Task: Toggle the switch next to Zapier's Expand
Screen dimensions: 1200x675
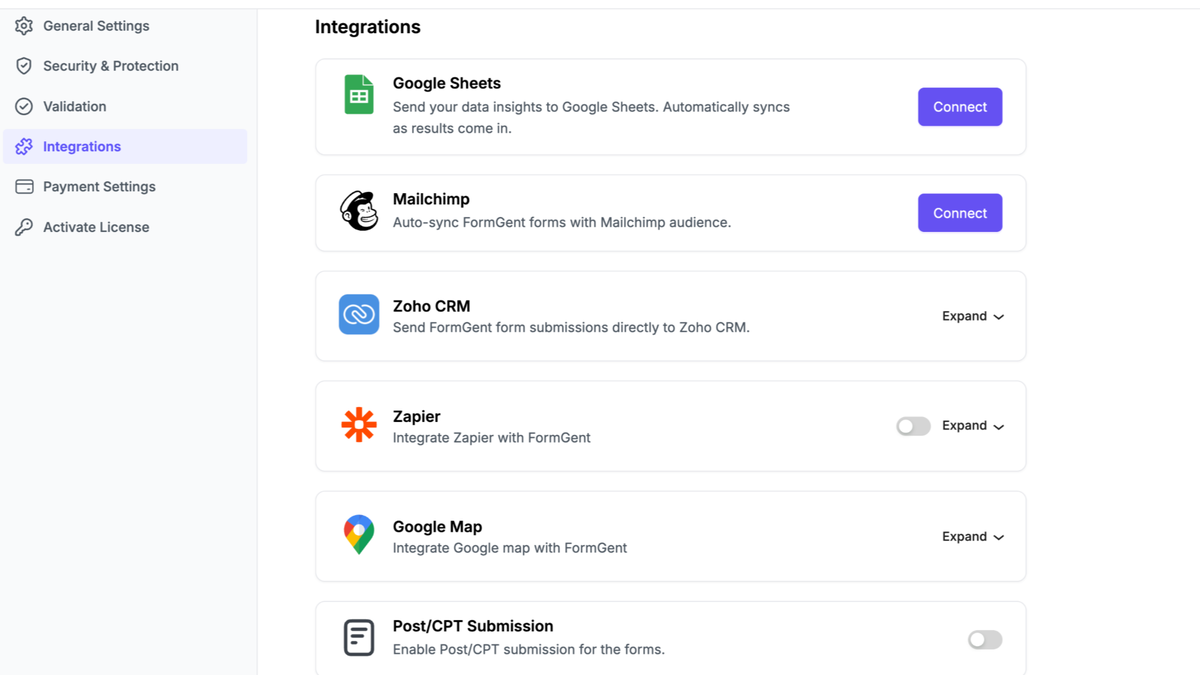Action: (913, 425)
